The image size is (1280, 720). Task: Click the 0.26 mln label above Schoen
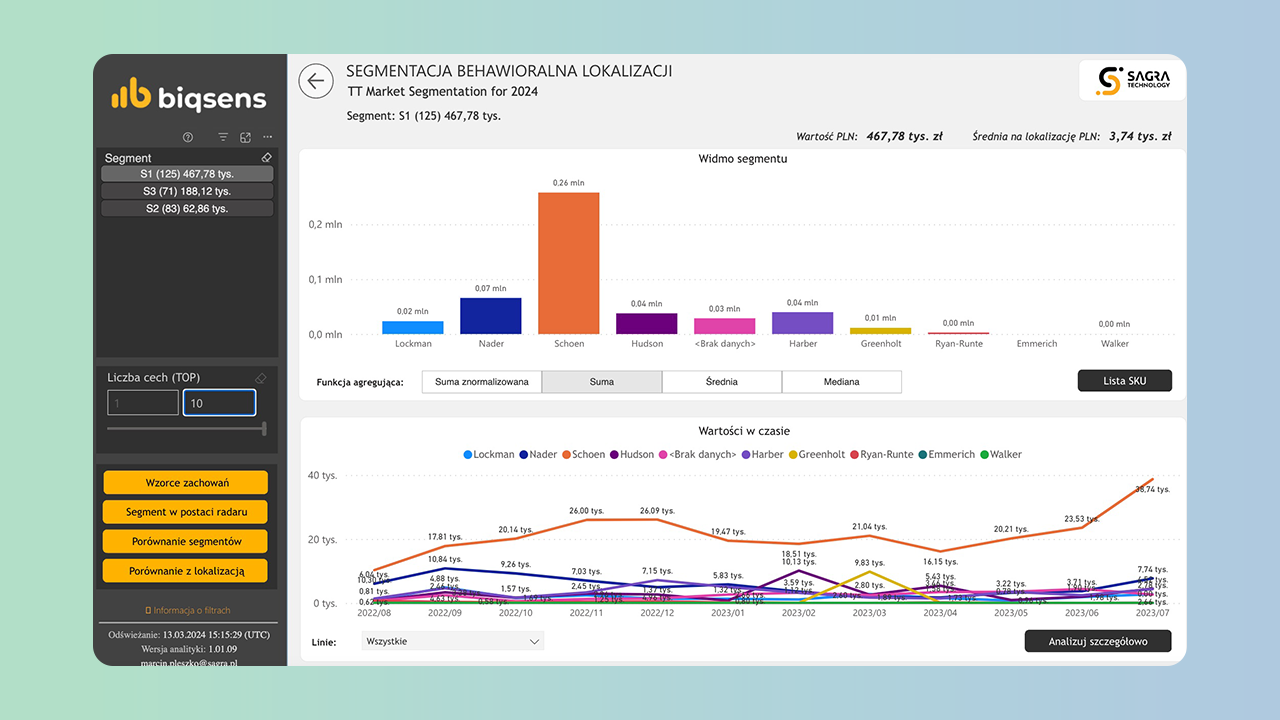click(x=568, y=183)
